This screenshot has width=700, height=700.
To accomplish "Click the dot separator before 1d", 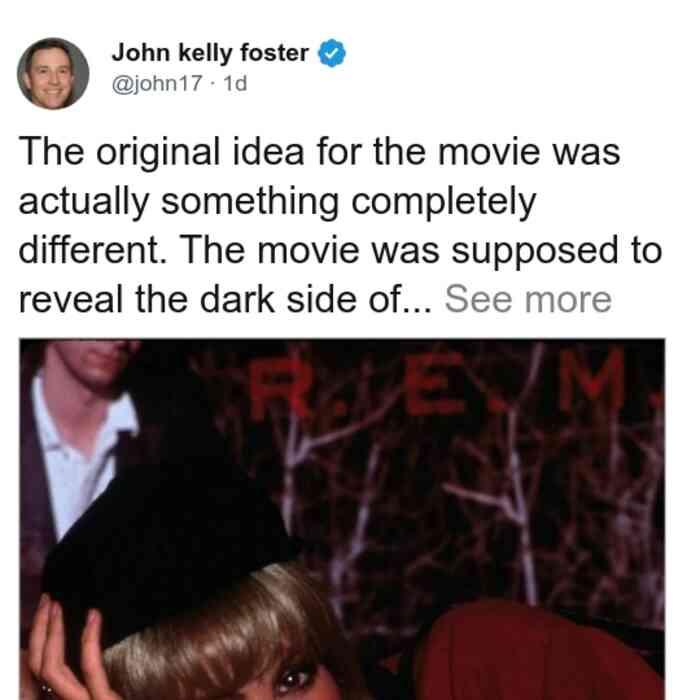I will [x=213, y=83].
